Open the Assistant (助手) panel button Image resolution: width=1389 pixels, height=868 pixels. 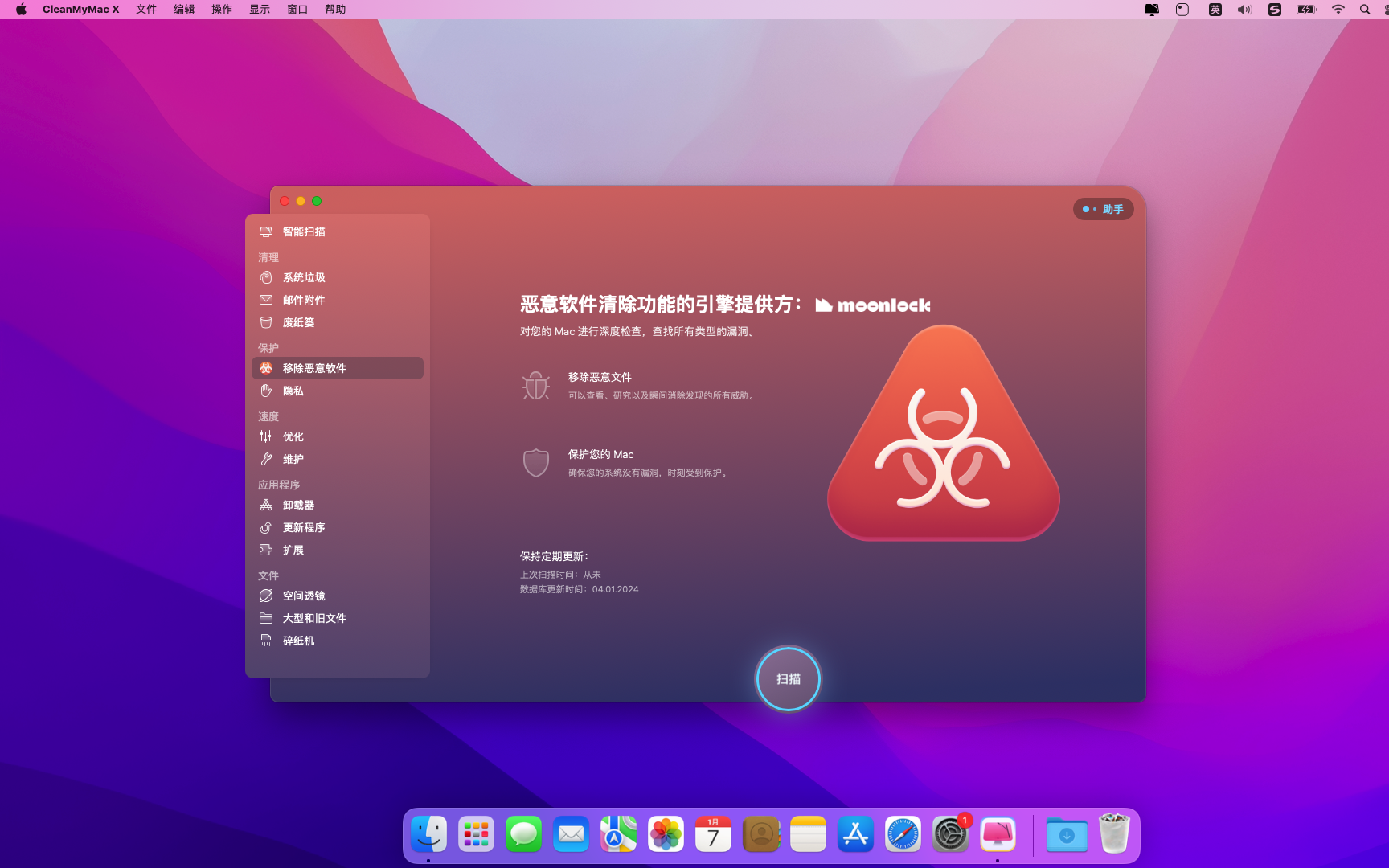click(1103, 209)
